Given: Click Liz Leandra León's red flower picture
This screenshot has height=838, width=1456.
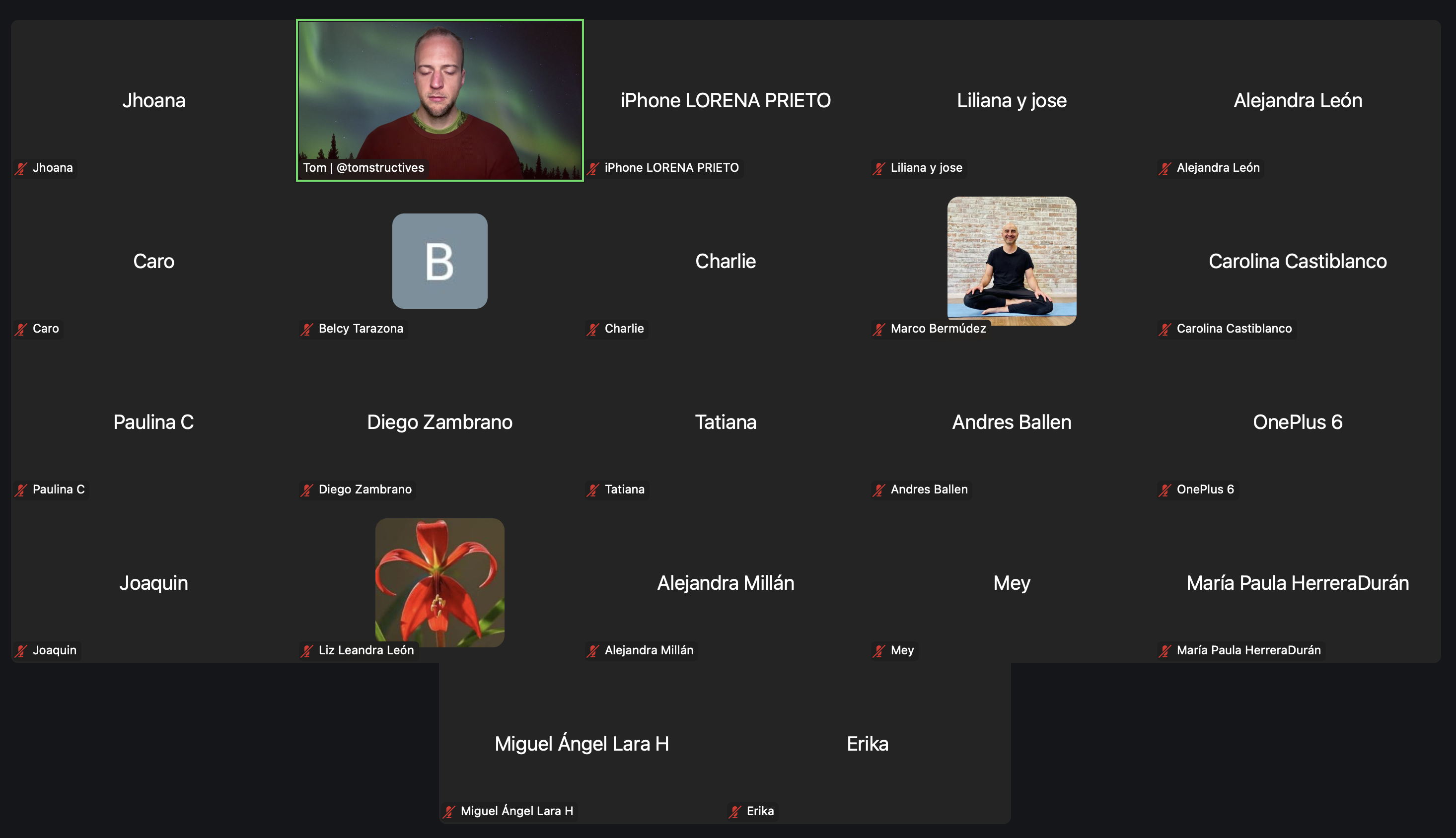Looking at the screenshot, I should point(440,582).
